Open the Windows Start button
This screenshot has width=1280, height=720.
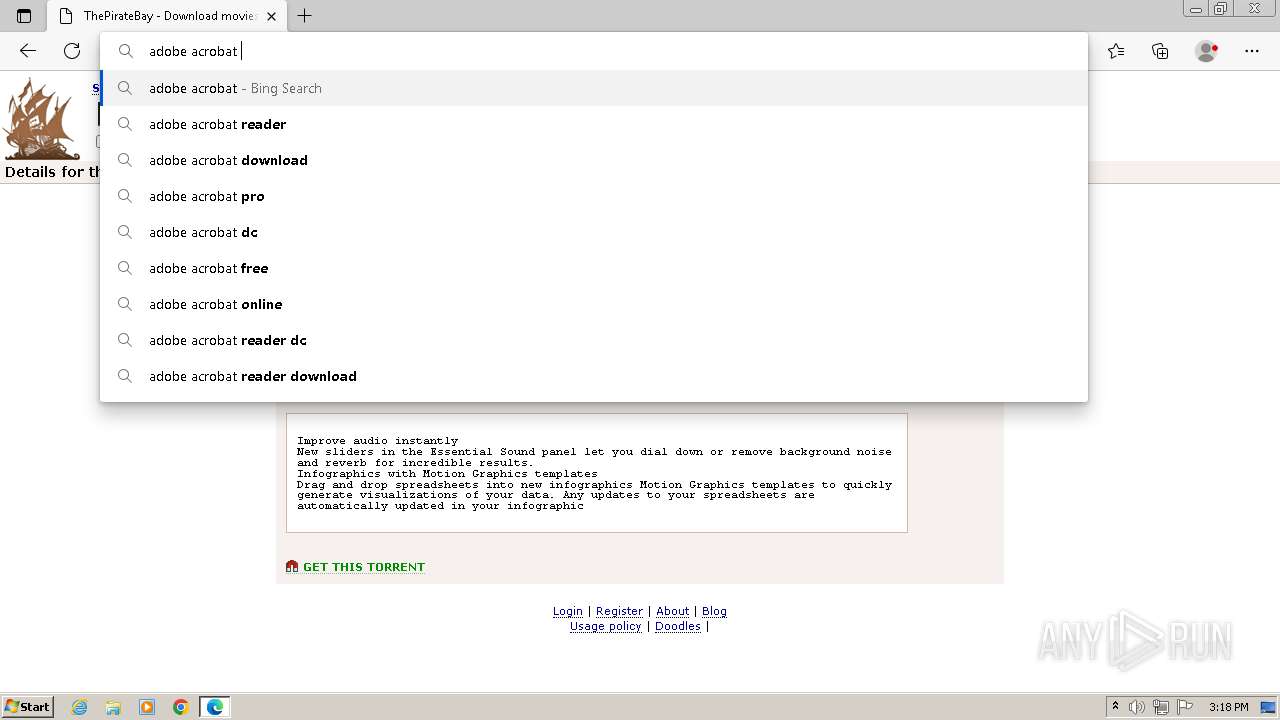point(27,707)
